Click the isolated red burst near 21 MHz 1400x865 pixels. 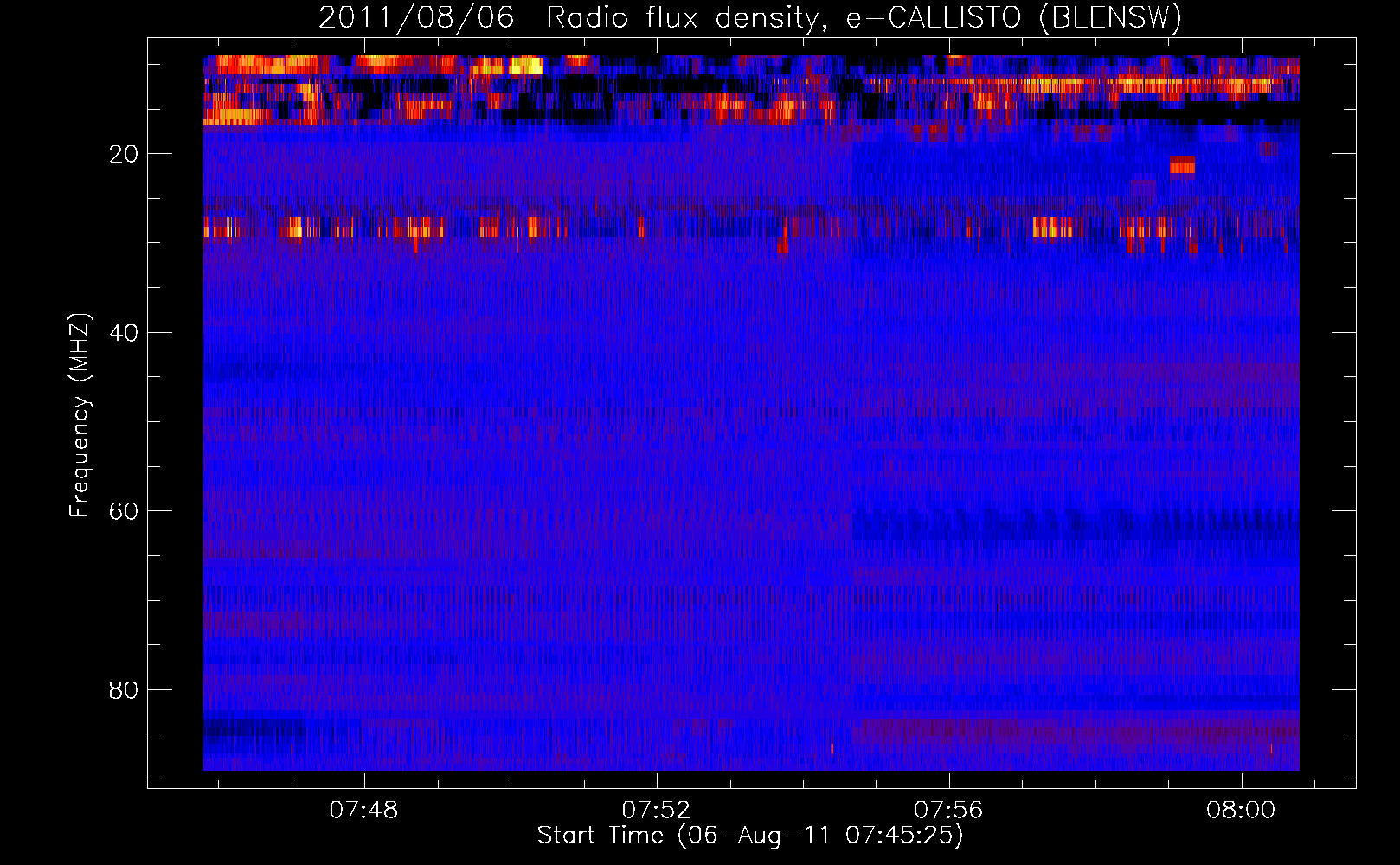point(1182,165)
